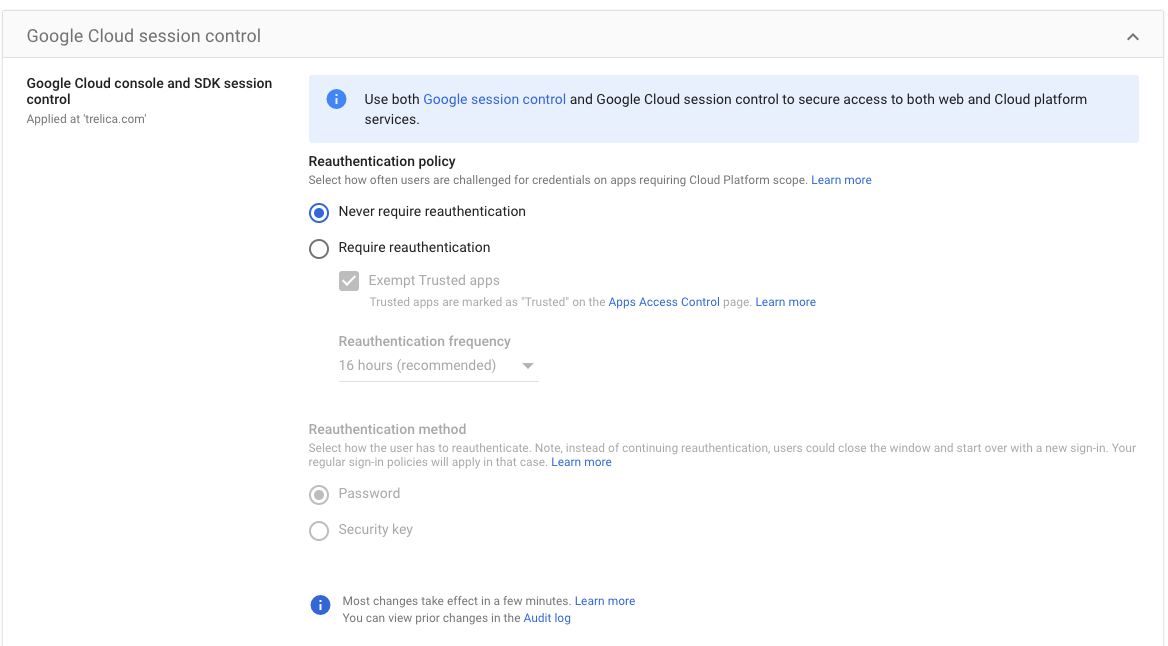Click Google Cloud console and SDK session control heading
Viewport: 1168px width, 646px height.
click(x=149, y=91)
